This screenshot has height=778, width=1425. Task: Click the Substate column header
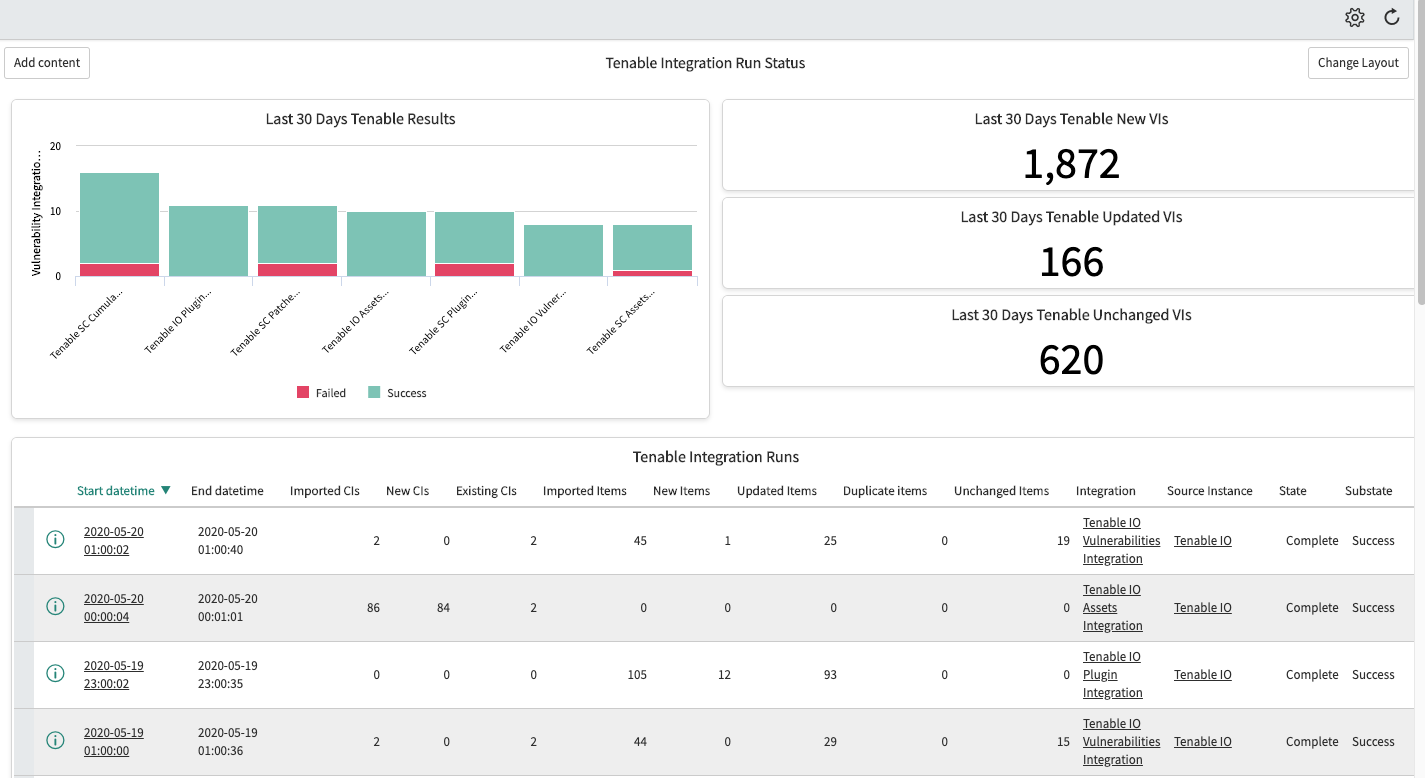coord(1369,491)
